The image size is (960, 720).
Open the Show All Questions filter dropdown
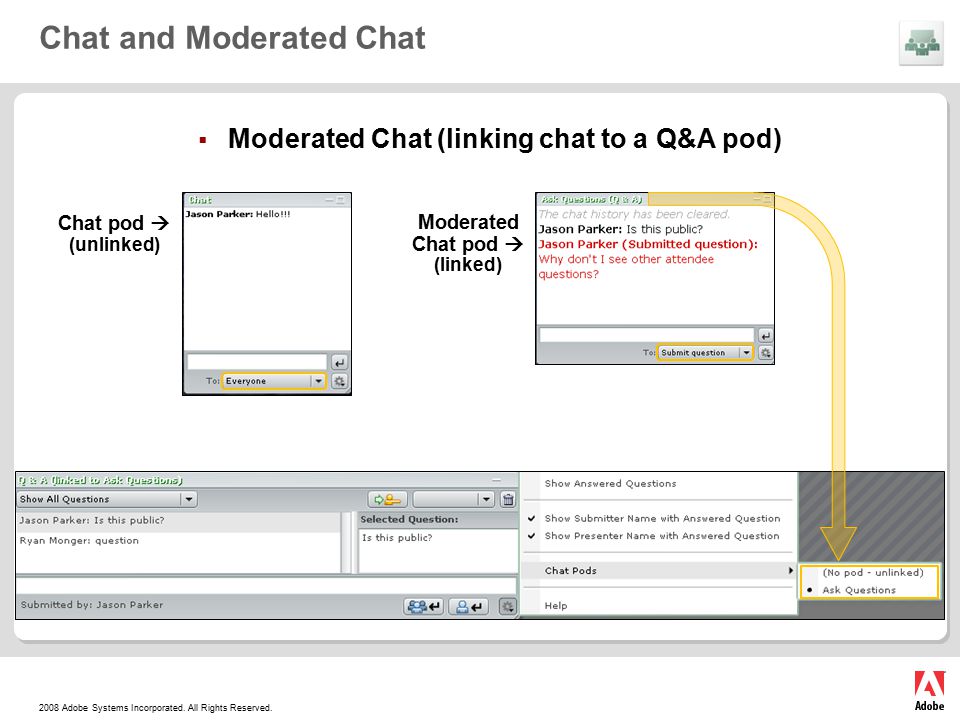(x=107, y=500)
